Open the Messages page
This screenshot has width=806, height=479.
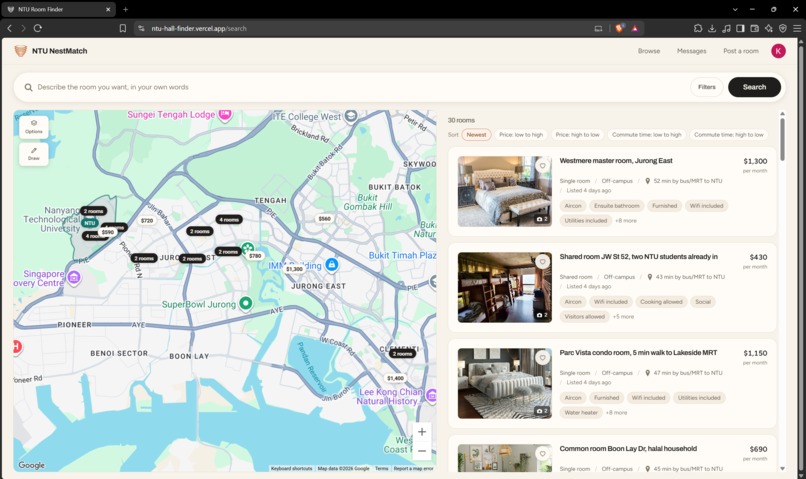click(691, 51)
